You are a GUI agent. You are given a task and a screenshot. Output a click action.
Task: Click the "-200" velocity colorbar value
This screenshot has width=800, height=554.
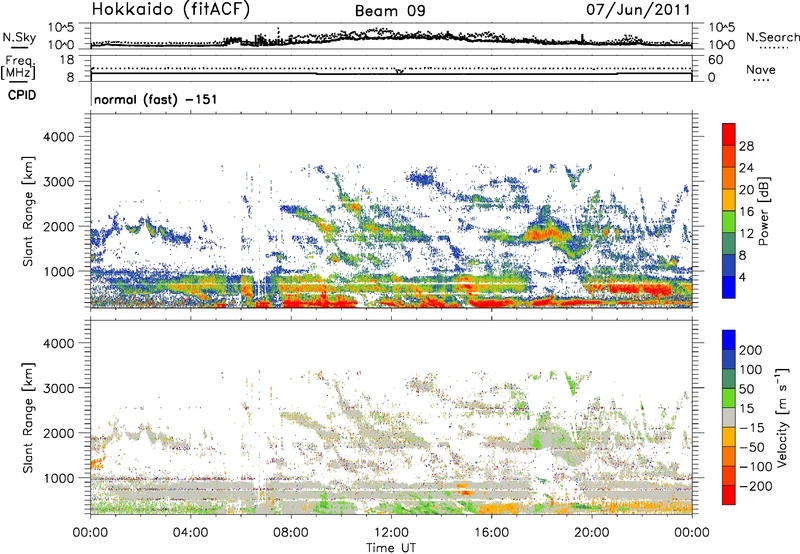click(754, 486)
